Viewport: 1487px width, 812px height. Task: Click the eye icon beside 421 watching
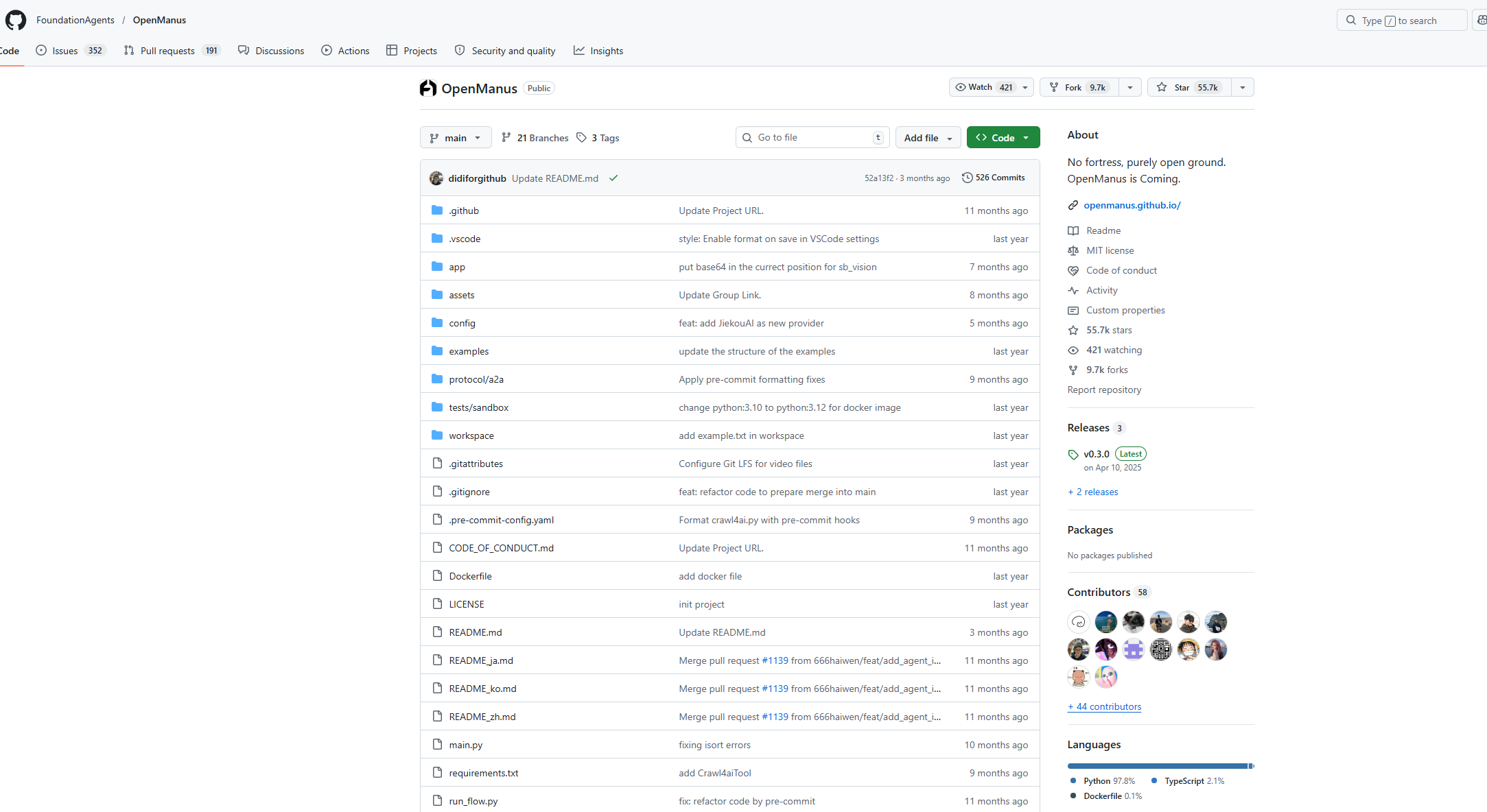point(1073,350)
